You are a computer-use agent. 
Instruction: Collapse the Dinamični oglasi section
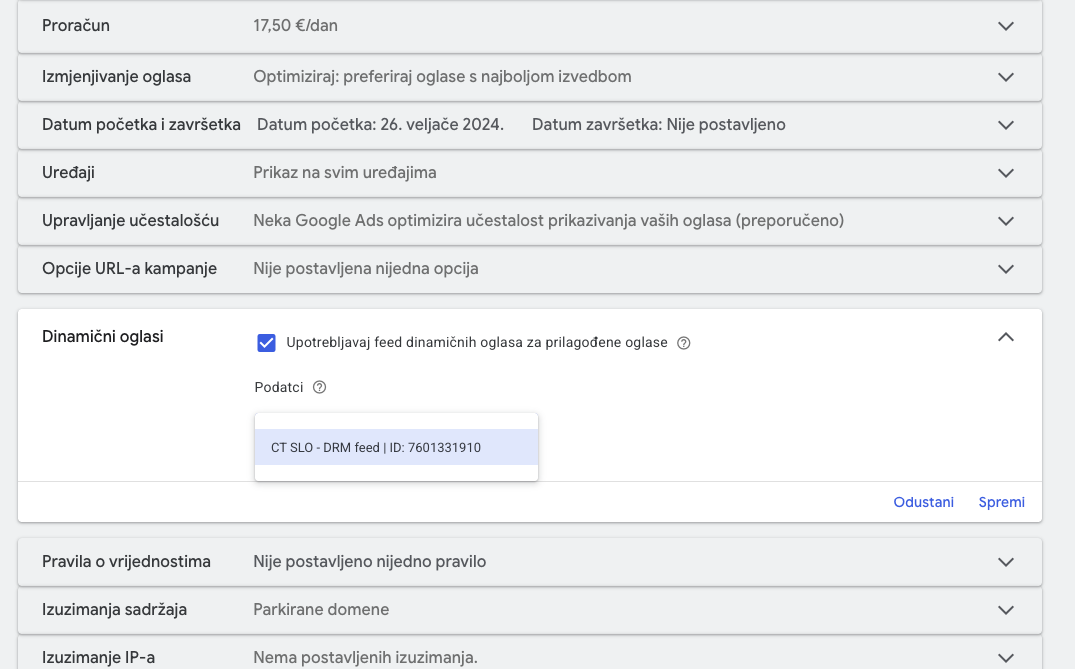[x=1006, y=337]
